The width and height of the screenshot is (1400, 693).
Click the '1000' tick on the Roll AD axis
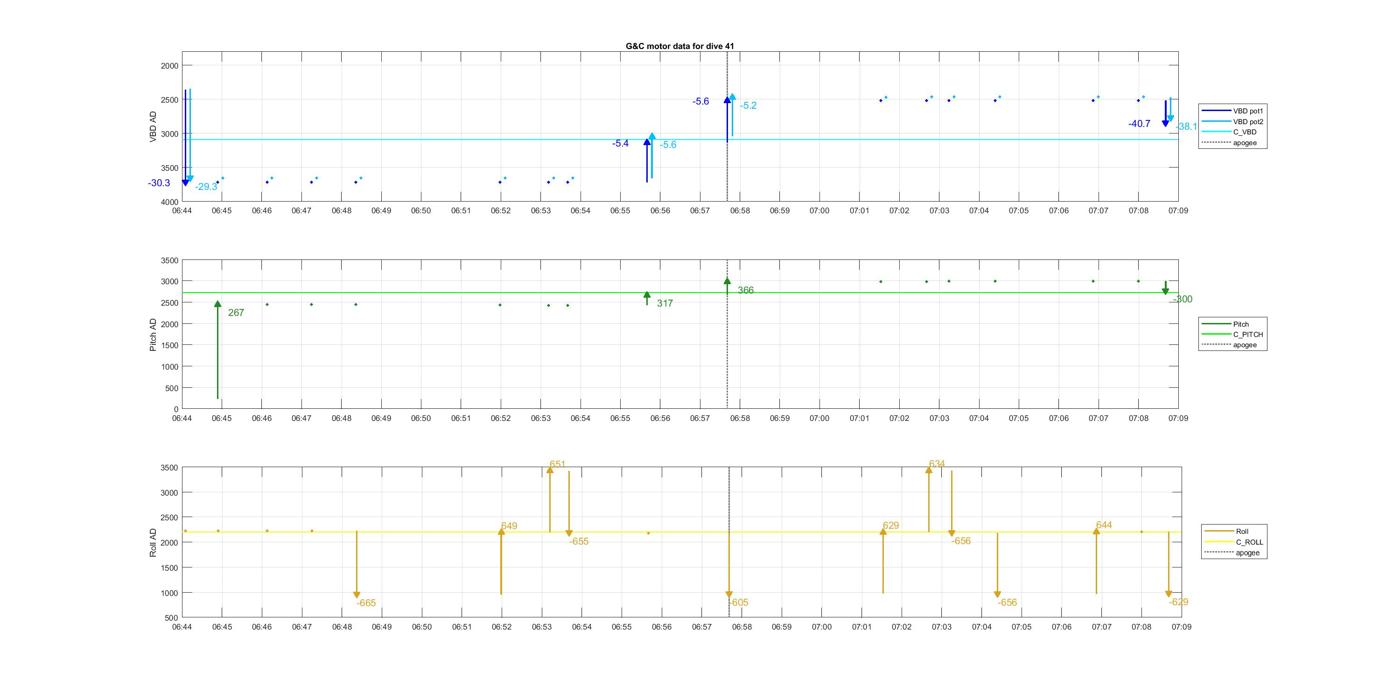169,593
